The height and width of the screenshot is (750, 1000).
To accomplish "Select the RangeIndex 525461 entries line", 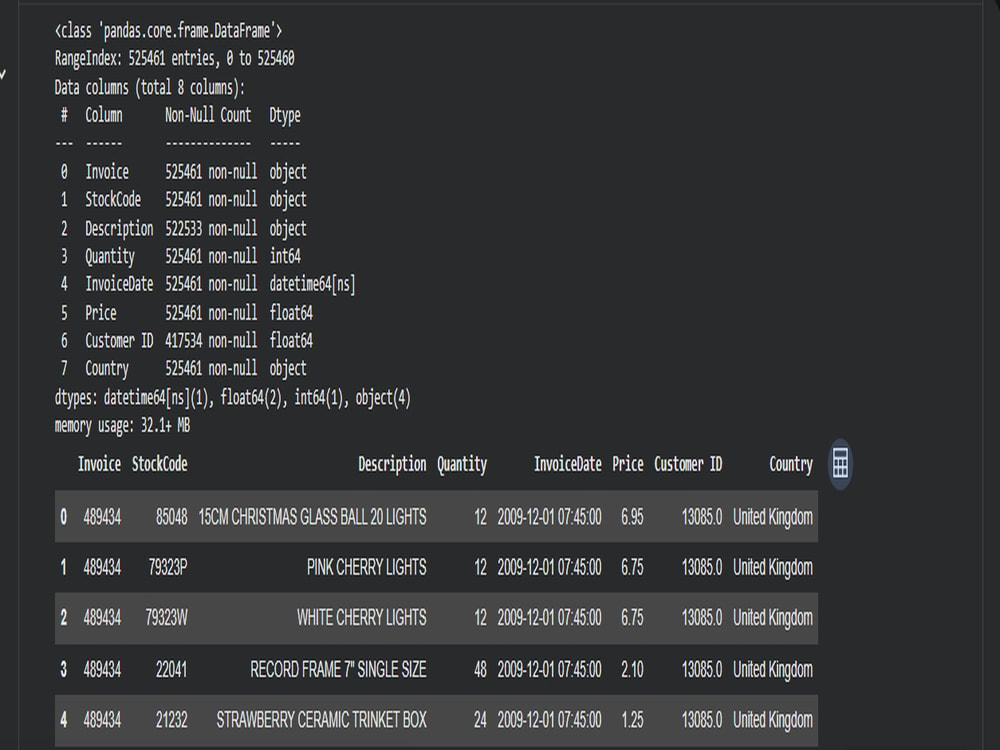I will click(175, 59).
